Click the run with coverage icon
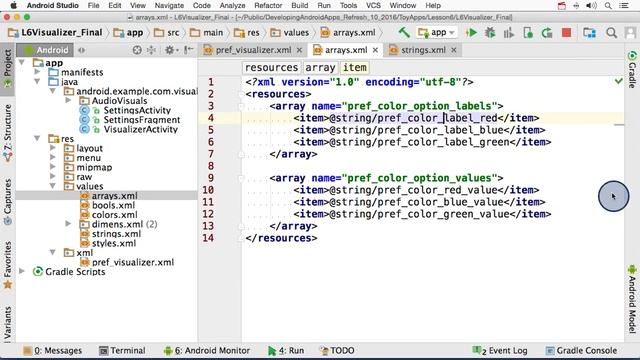The width and height of the screenshot is (640, 360). (x=509, y=33)
